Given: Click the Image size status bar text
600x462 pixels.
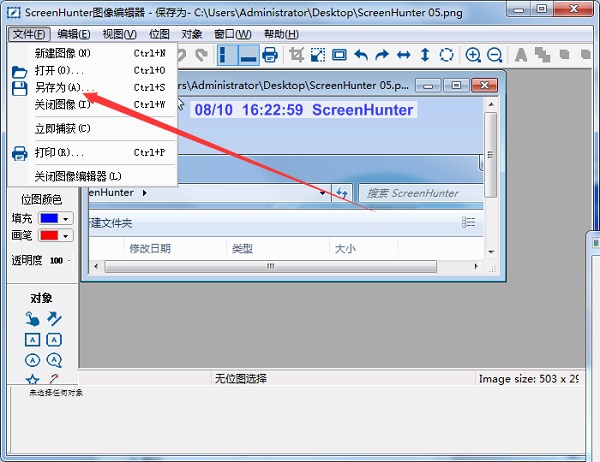Looking at the screenshot, I should pos(528,379).
